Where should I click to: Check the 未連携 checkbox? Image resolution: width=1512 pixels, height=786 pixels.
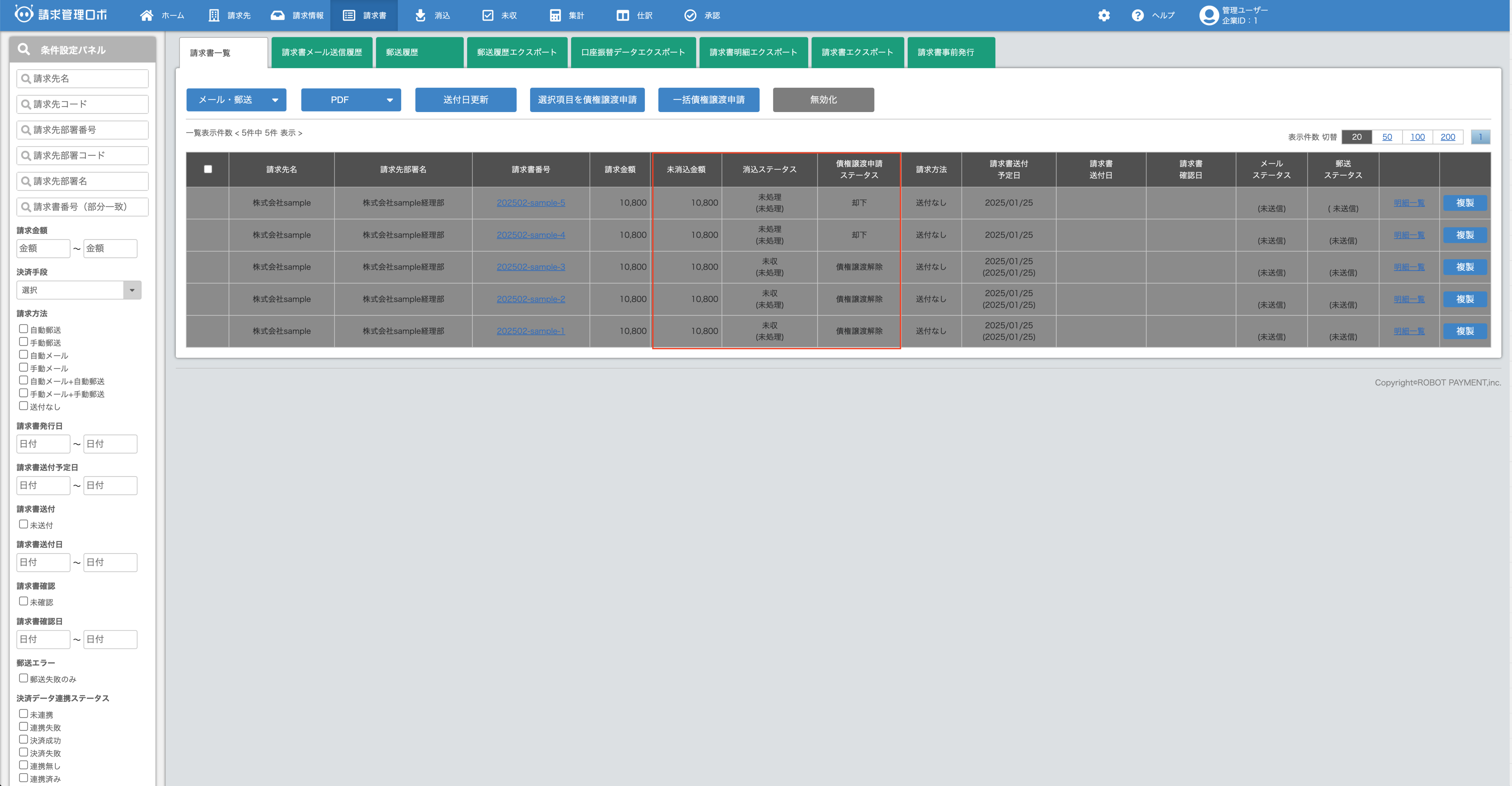pyautogui.click(x=24, y=714)
